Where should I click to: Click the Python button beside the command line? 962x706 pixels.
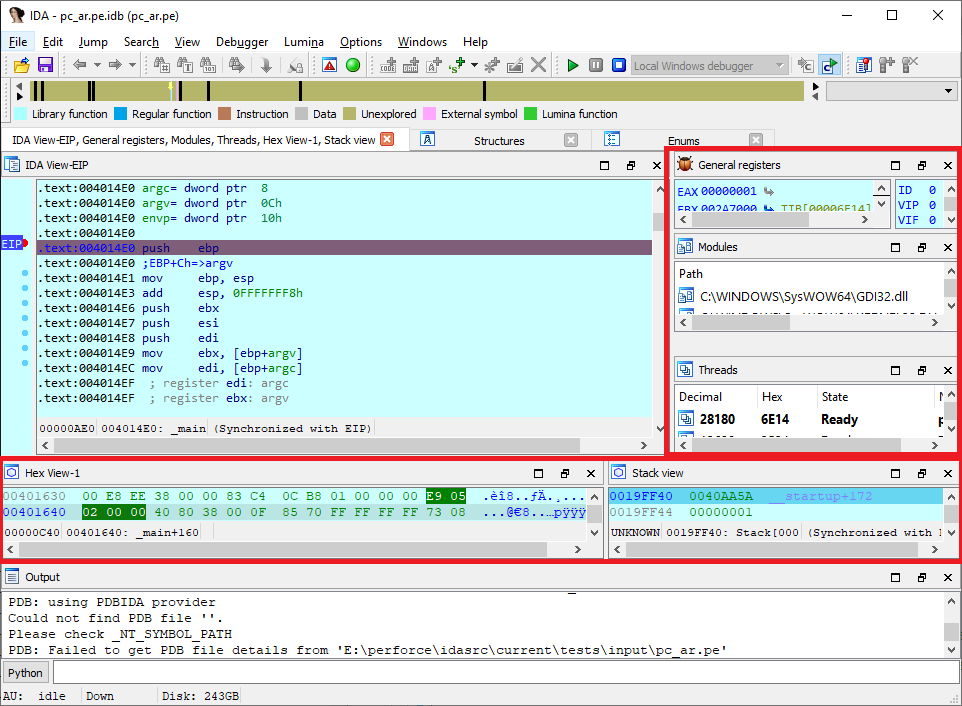click(26, 673)
